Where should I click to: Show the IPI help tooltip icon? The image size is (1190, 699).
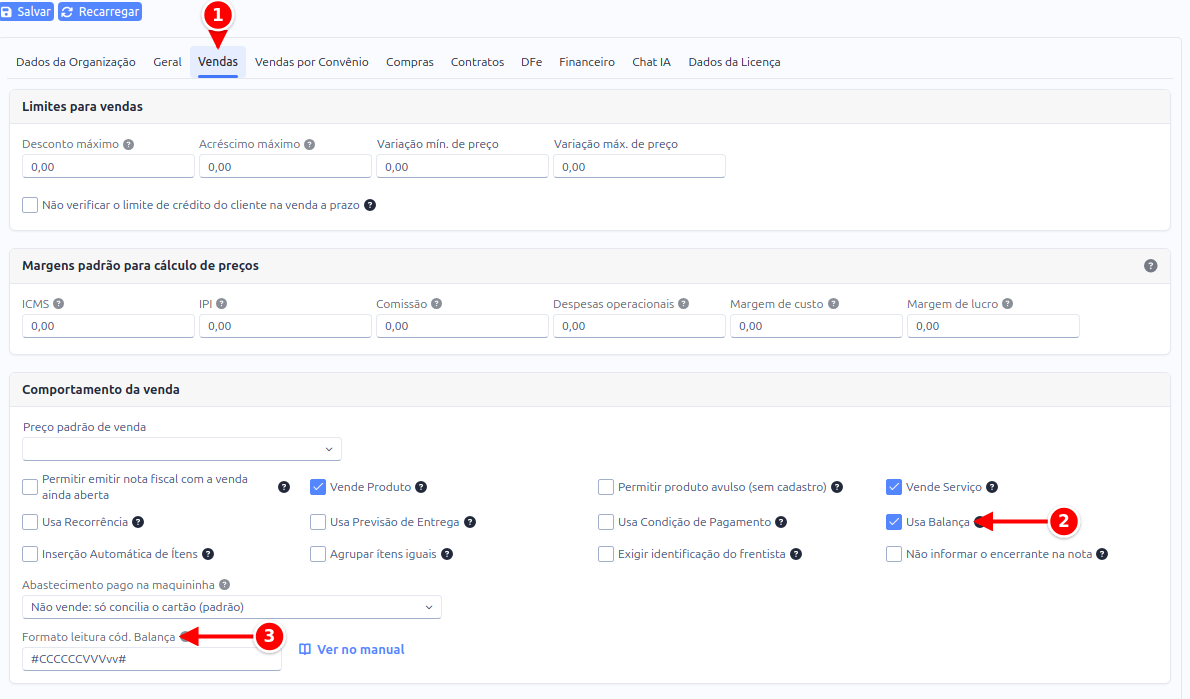pyautogui.click(x=222, y=304)
